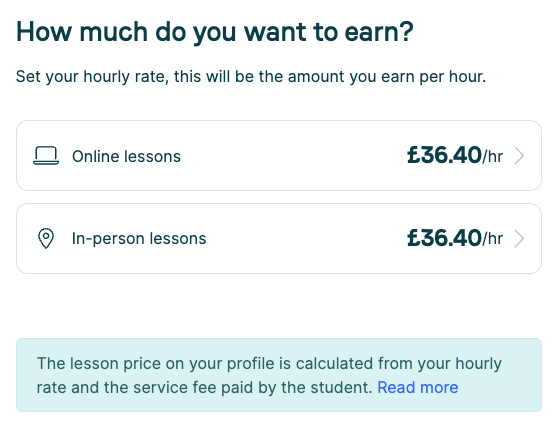
Task: Click the word 'earn?' in the title
Action: 379,32
